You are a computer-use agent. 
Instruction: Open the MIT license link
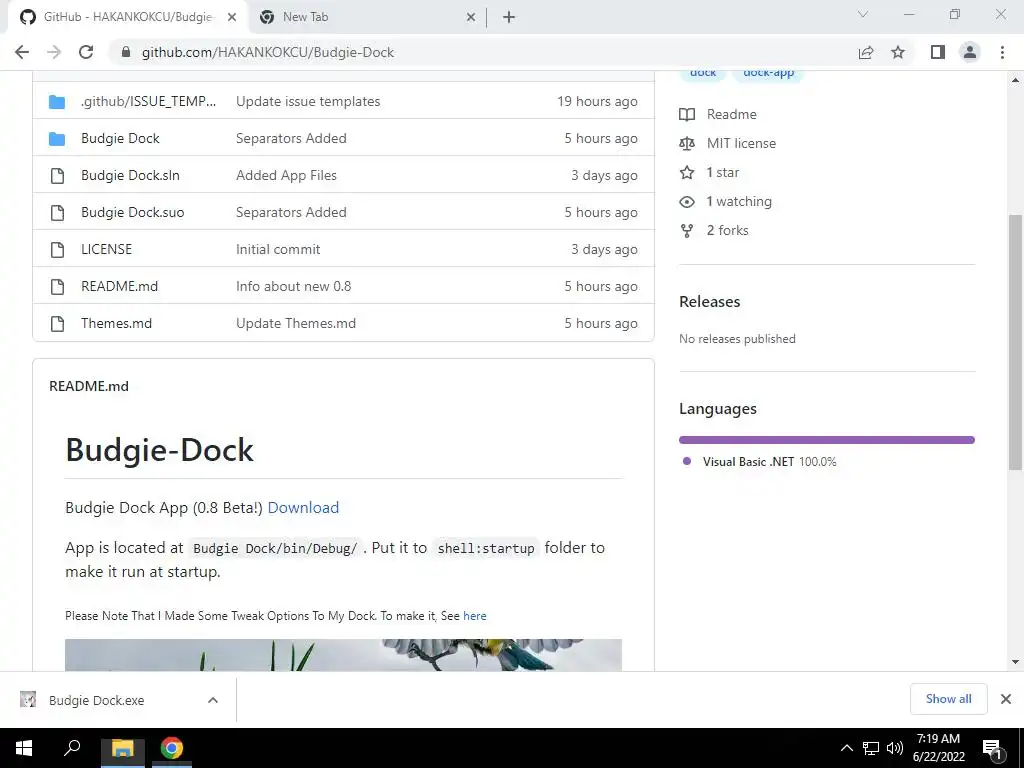click(741, 143)
